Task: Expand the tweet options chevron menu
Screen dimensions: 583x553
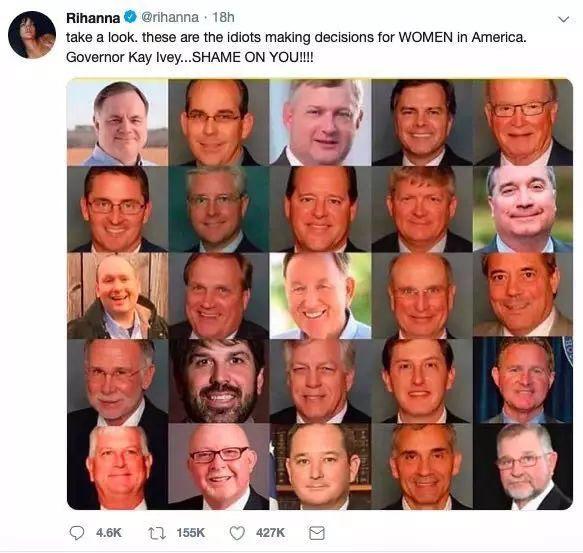Action: (x=564, y=19)
